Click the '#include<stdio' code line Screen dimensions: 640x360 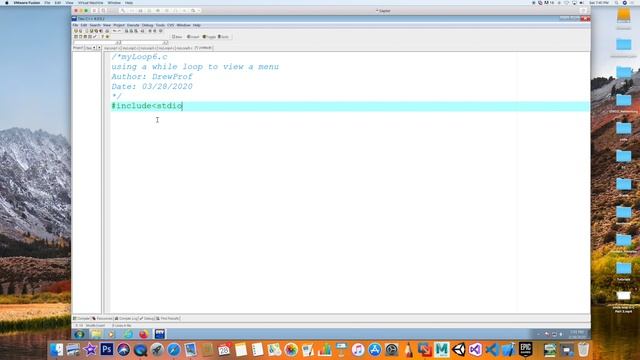[147, 106]
